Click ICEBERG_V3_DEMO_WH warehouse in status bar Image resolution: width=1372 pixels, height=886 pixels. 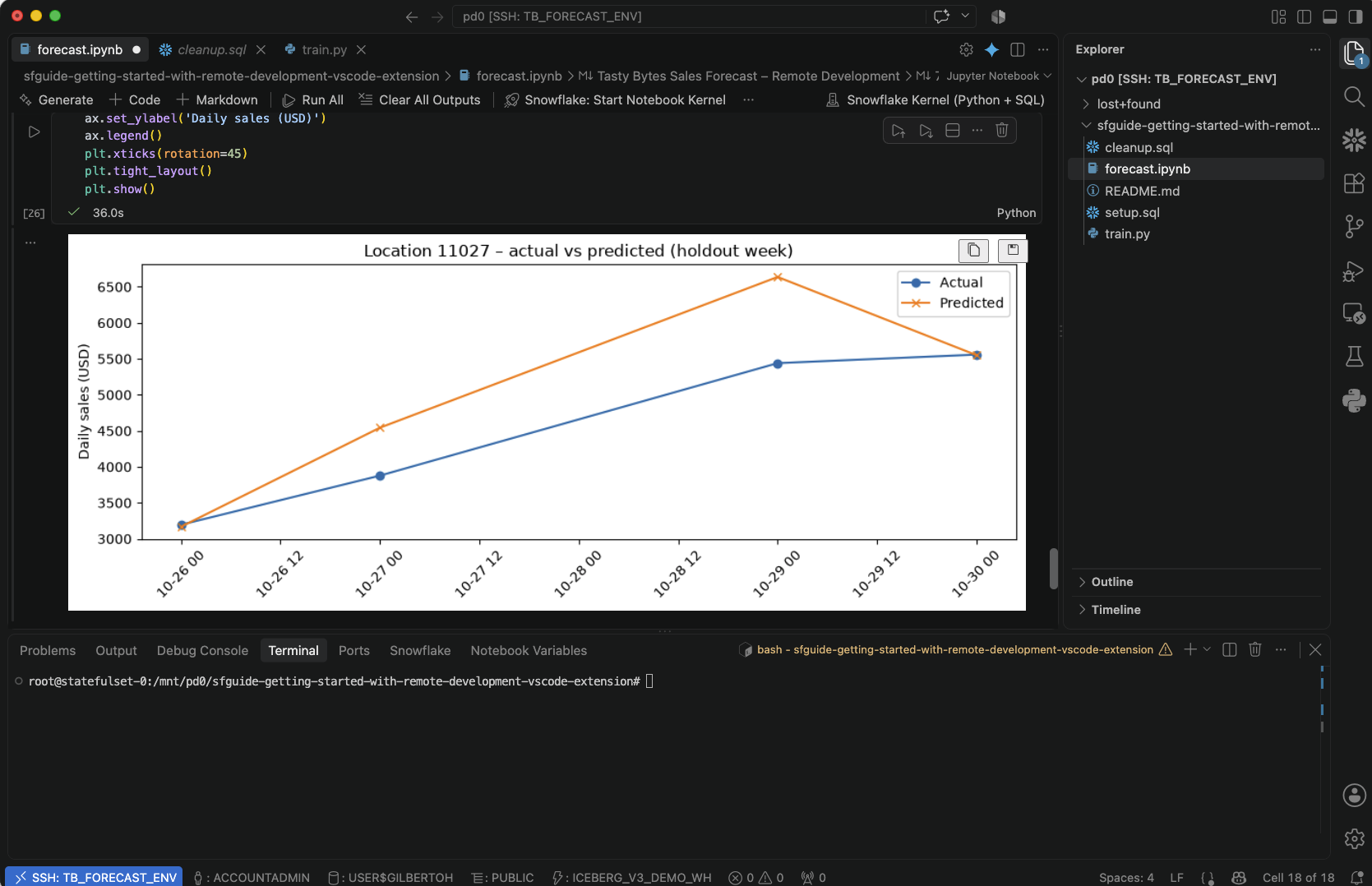631,877
